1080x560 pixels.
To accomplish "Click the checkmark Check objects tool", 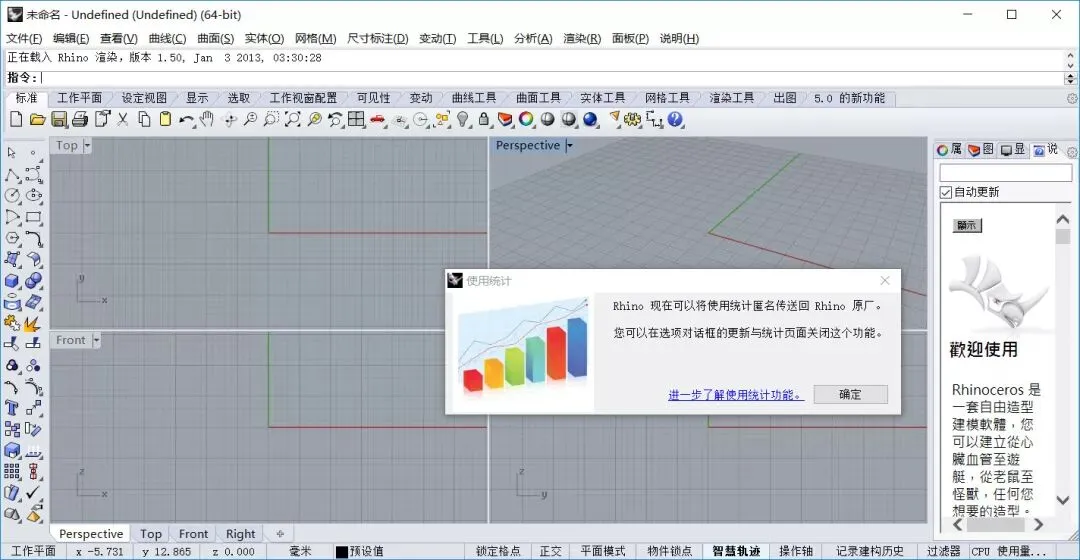I will coord(33,492).
